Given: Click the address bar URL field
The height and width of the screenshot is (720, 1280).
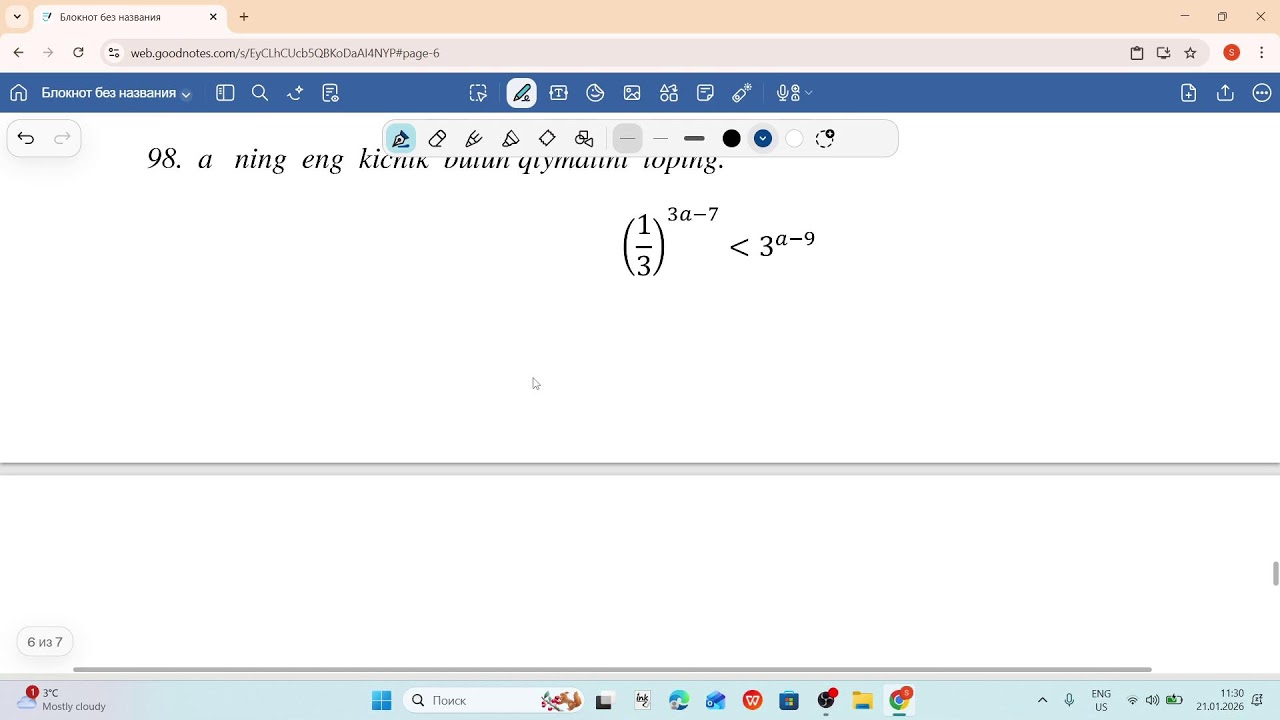Looking at the screenshot, I should [620, 53].
